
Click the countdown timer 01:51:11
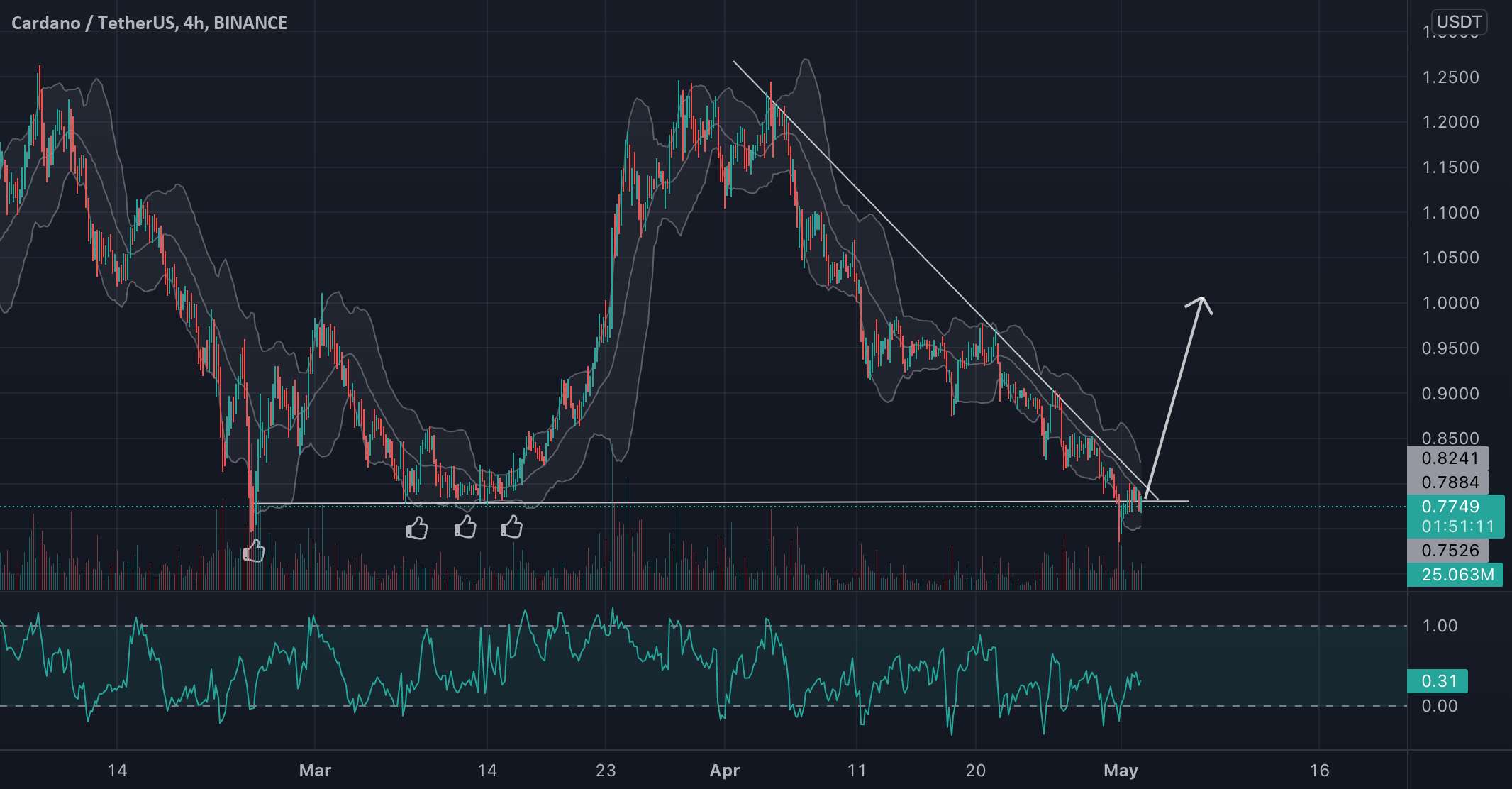tap(1457, 526)
